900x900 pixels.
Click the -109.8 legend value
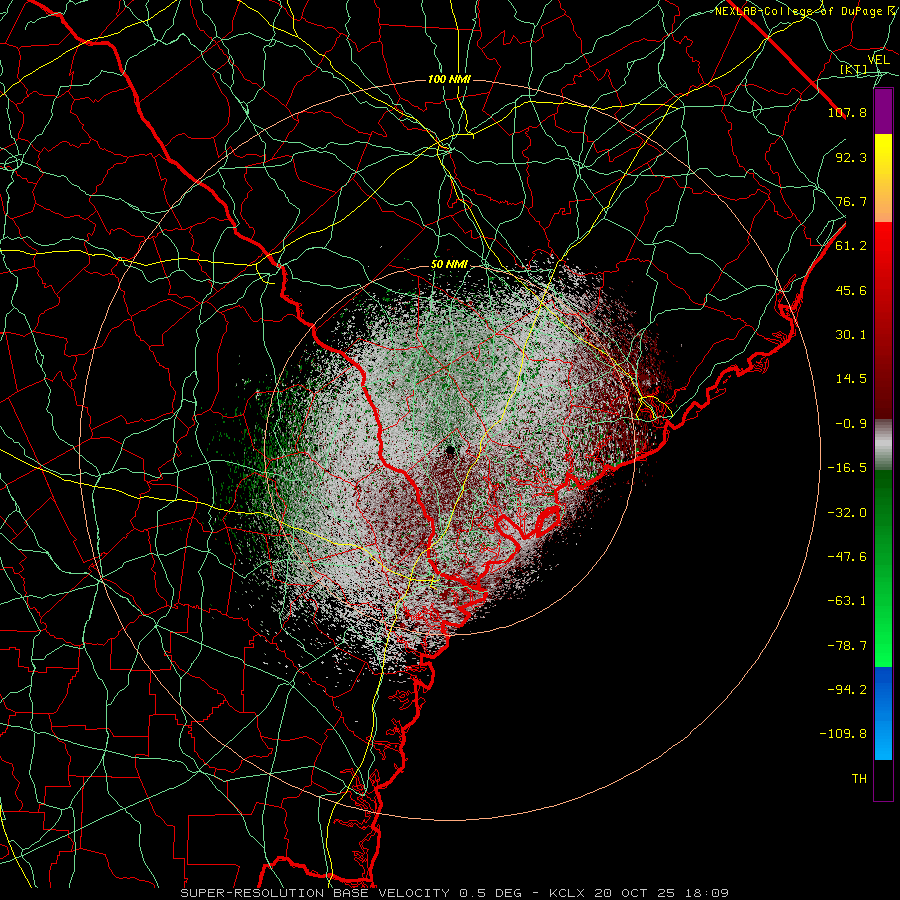coord(843,734)
